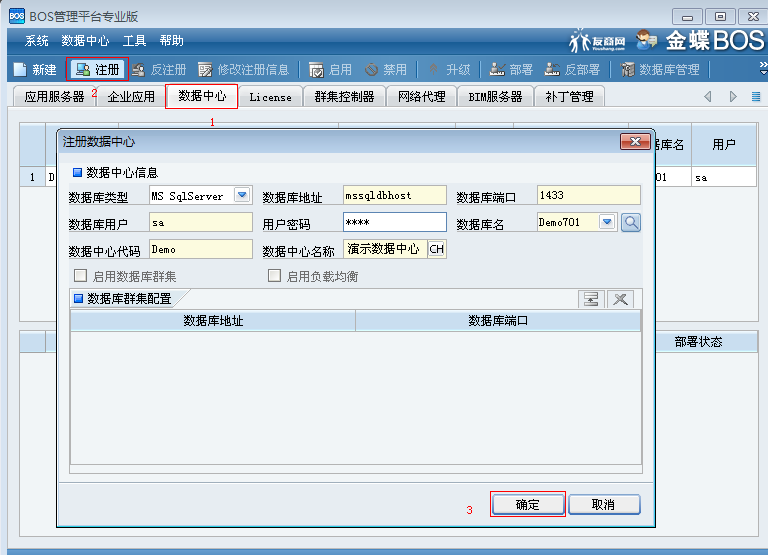Click the 反注册 (Unregister) toolbar icon
This screenshot has width=768, height=555.
pyautogui.click(x=139, y=70)
